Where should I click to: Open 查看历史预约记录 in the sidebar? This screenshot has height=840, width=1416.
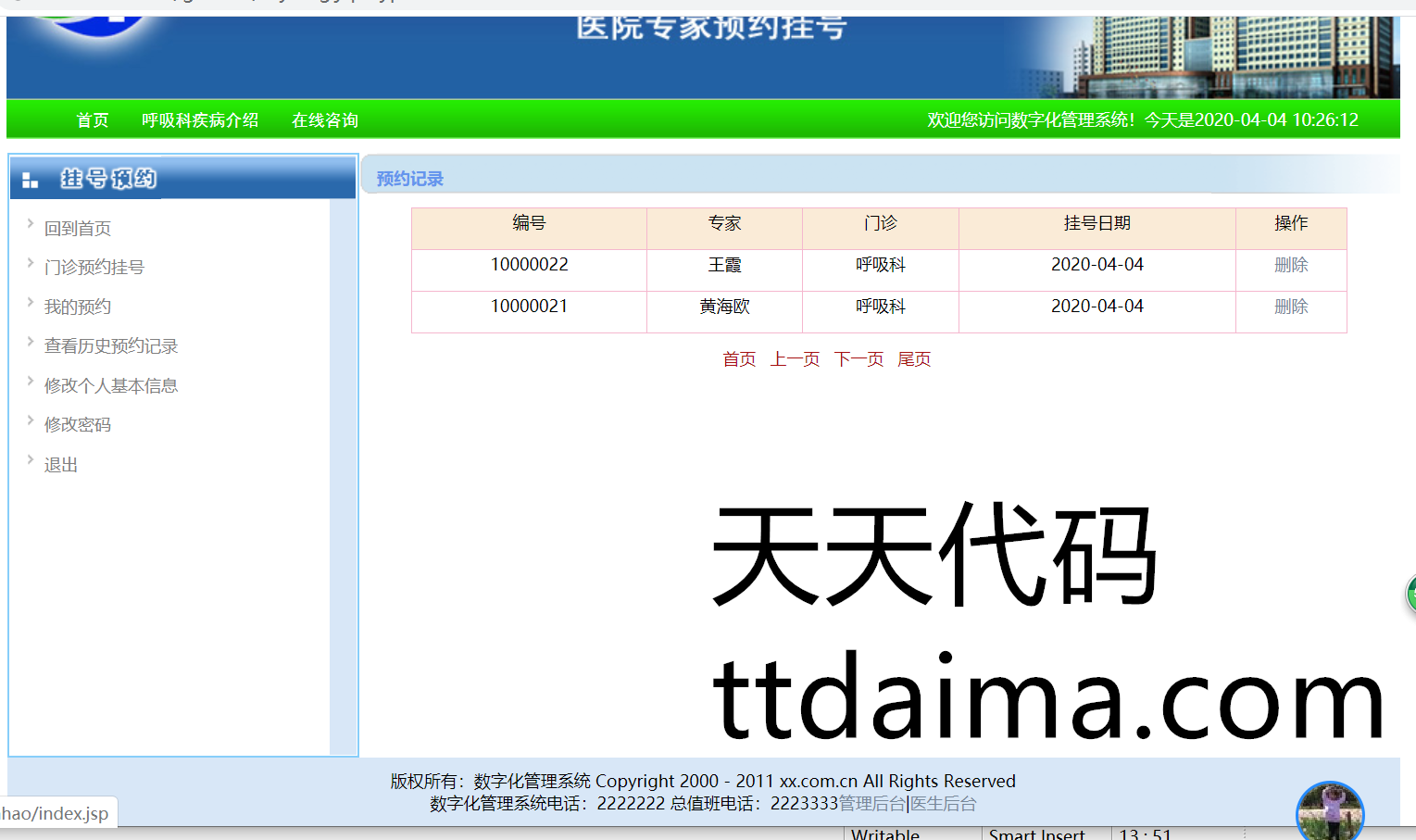pos(111,346)
